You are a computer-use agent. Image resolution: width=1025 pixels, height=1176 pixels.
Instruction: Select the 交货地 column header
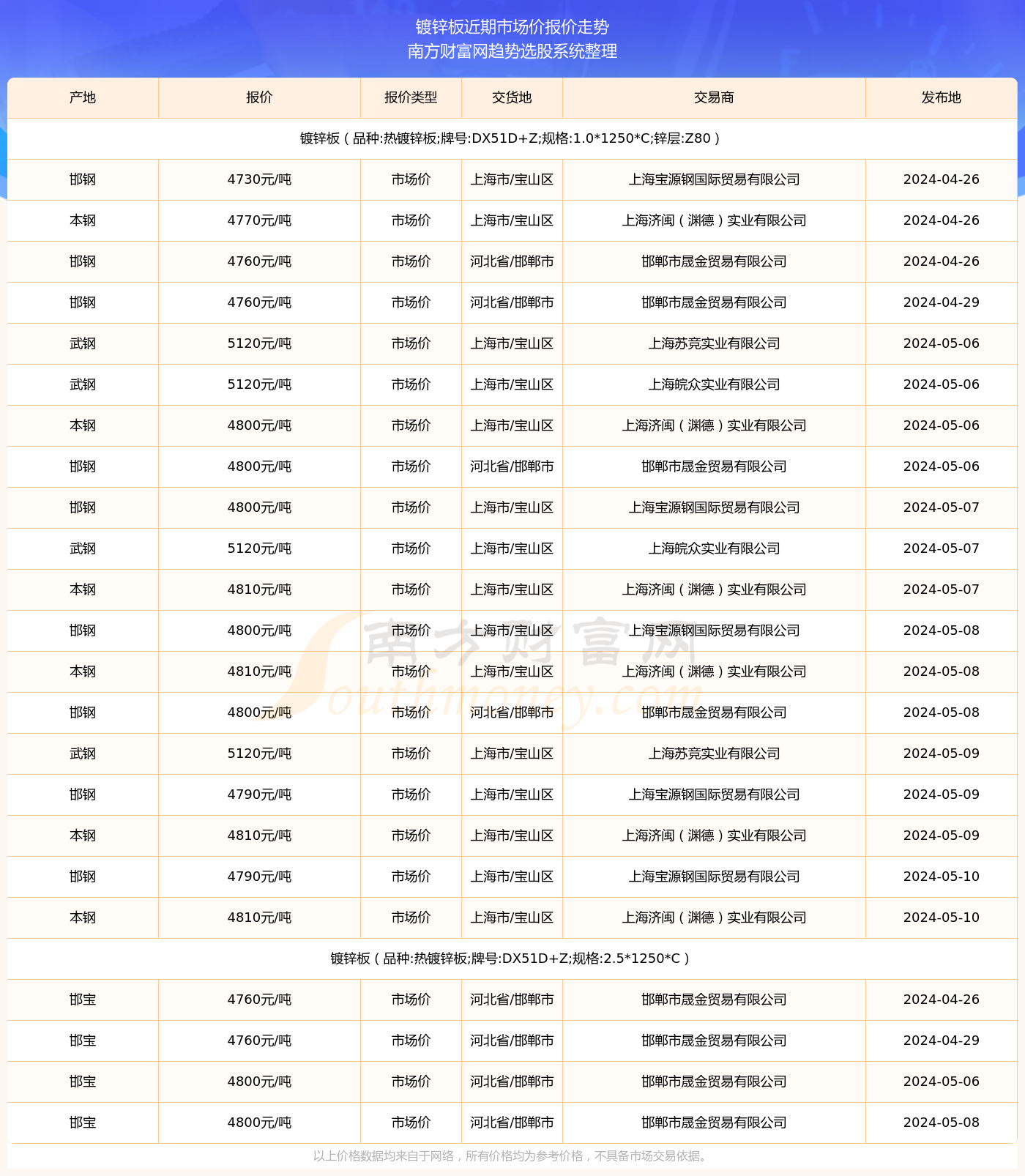pyautogui.click(x=512, y=97)
